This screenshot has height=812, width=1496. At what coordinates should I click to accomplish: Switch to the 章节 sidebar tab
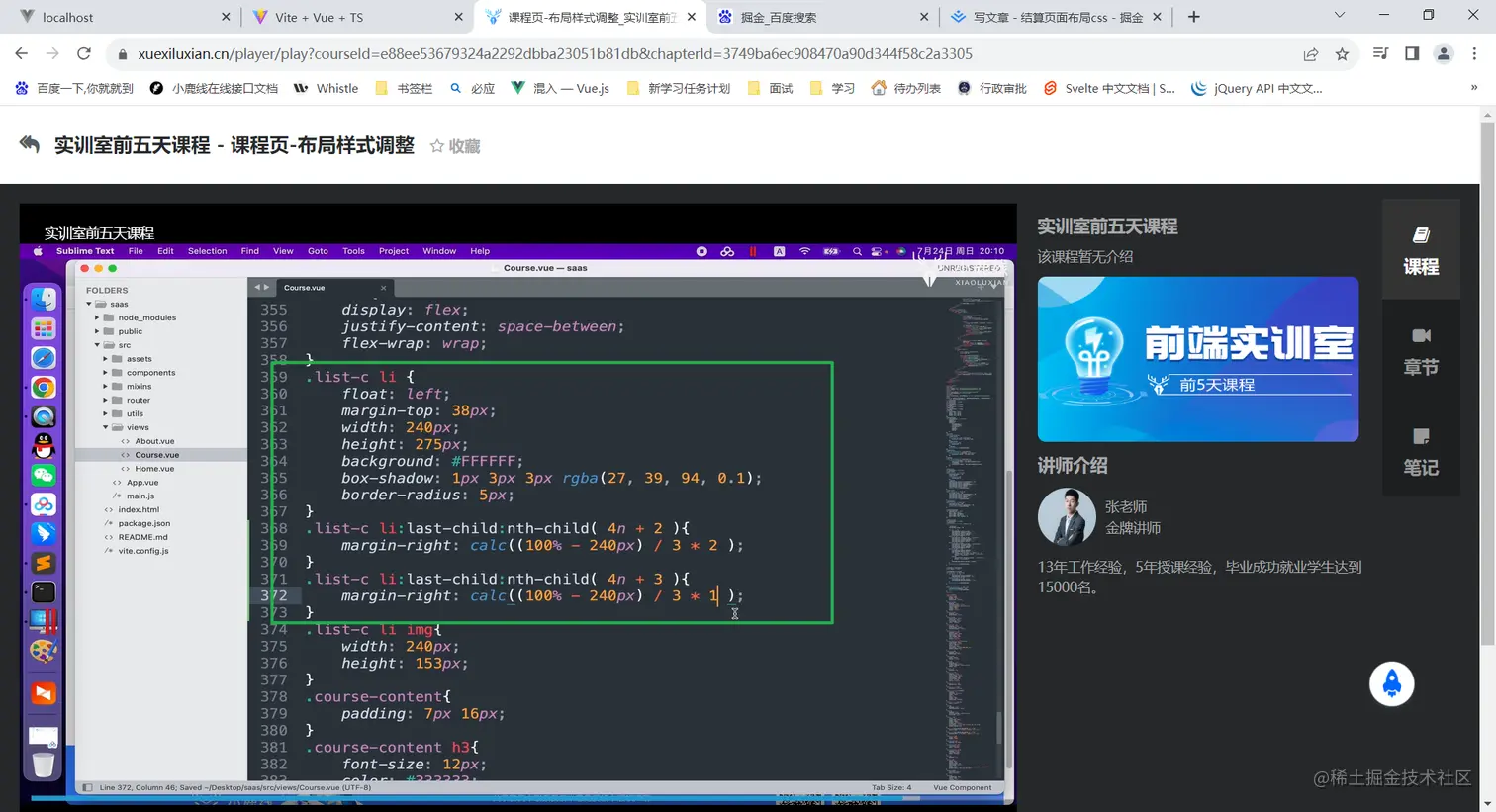coord(1421,351)
